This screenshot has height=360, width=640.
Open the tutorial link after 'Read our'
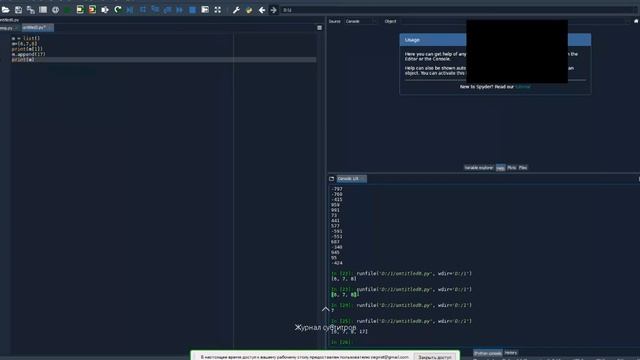[x=523, y=87]
